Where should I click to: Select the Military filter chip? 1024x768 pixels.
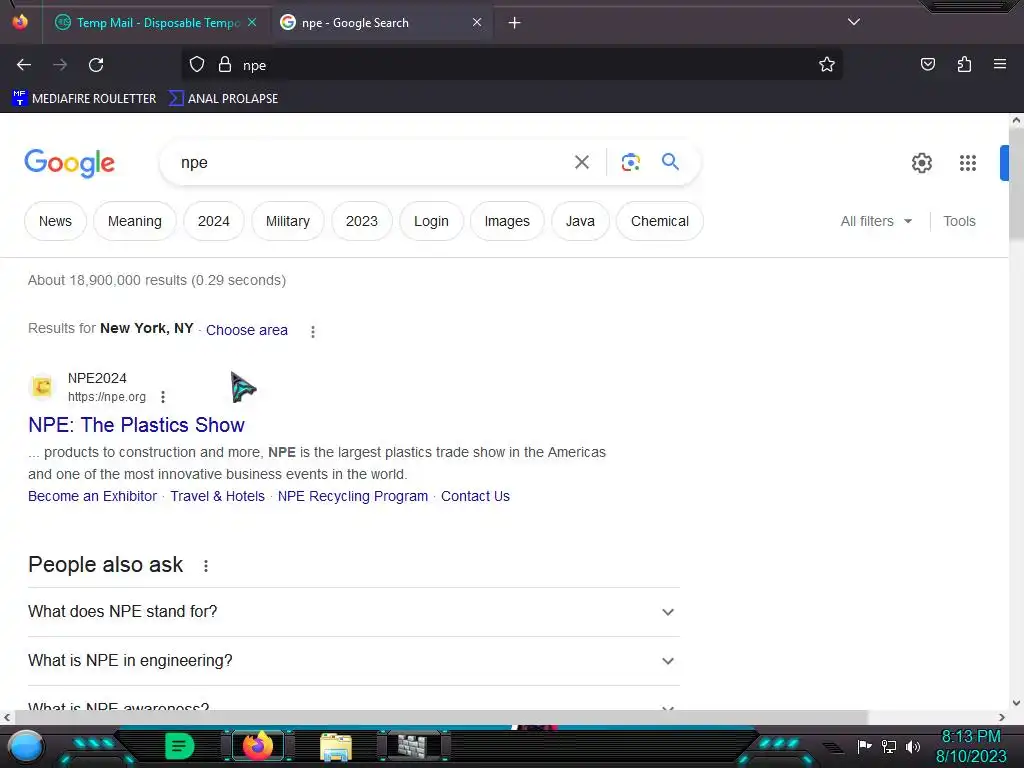tap(287, 221)
